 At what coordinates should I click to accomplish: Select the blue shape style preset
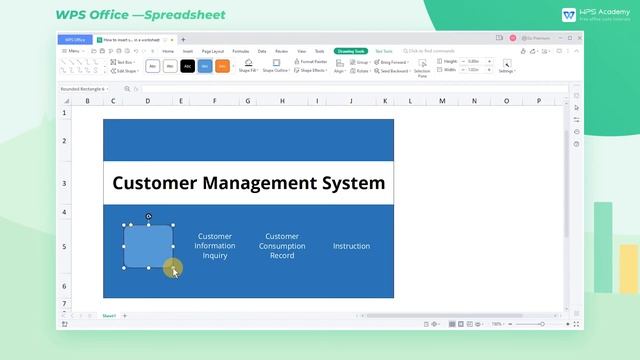[x=205, y=66]
